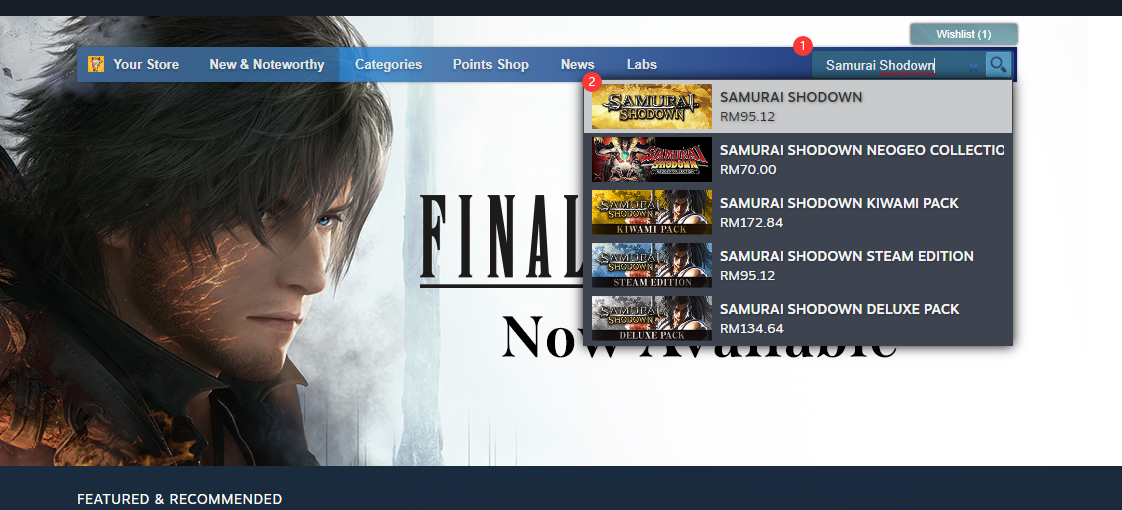The height and width of the screenshot is (510, 1122).
Task: Click the RM70.00 price text
Action: click(748, 170)
